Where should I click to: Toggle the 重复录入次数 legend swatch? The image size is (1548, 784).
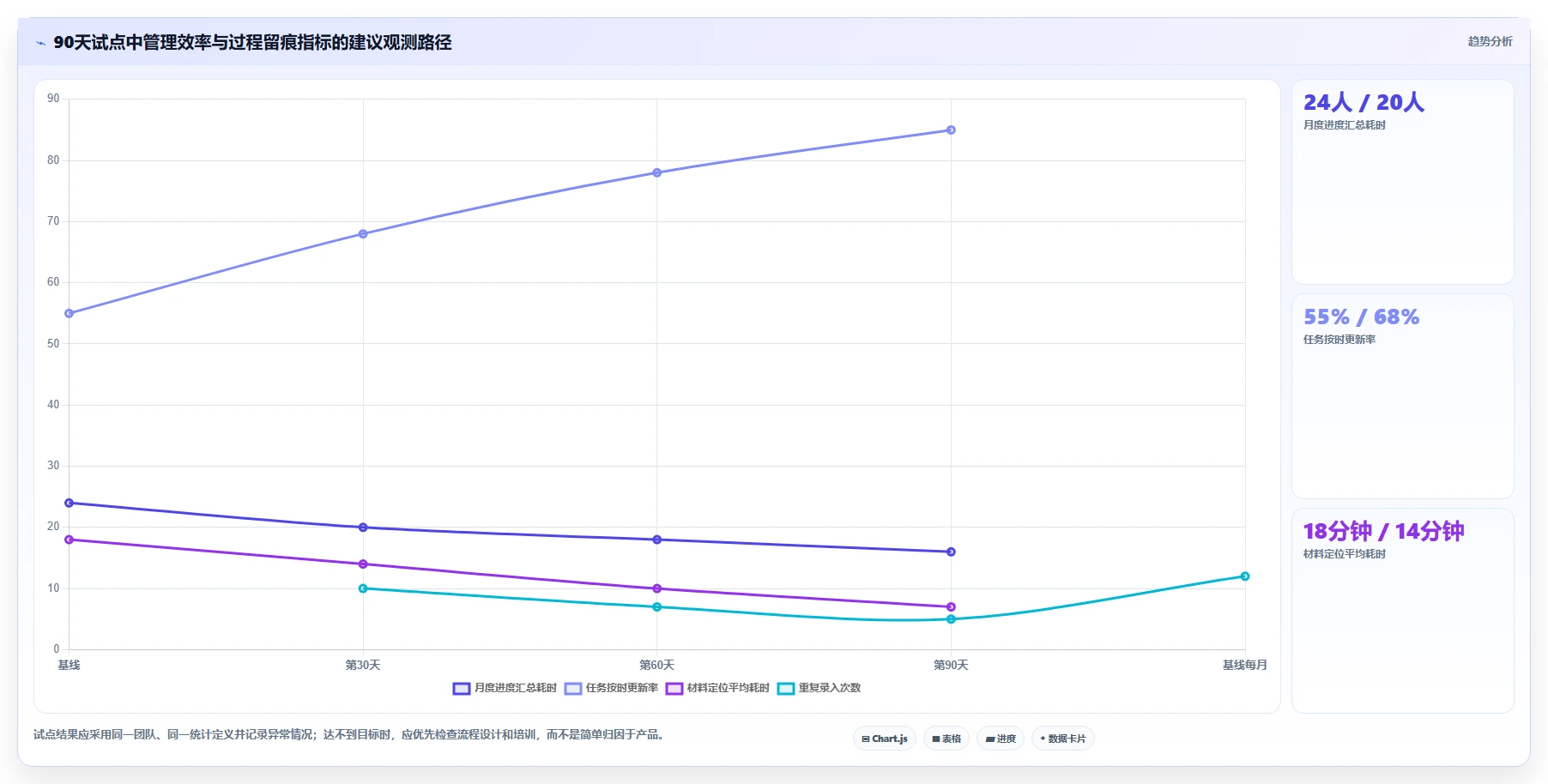(x=786, y=689)
